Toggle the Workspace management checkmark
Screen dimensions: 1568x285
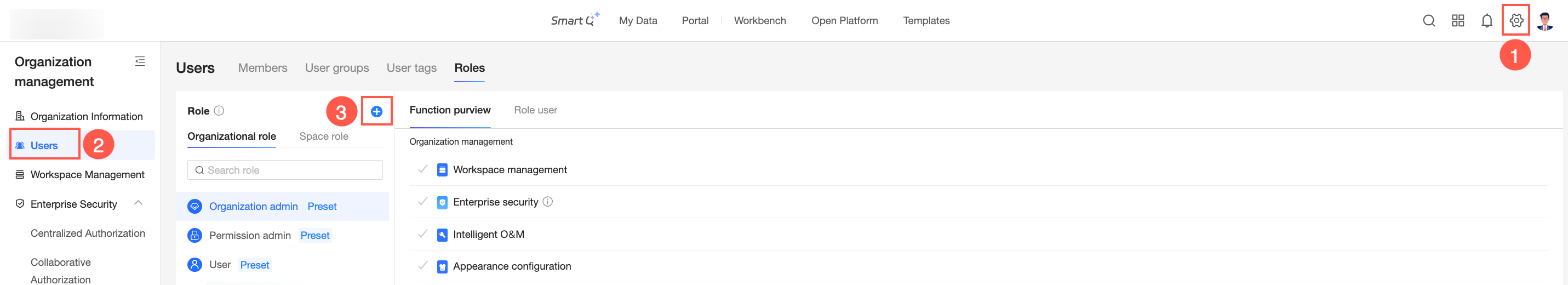point(422,169)
